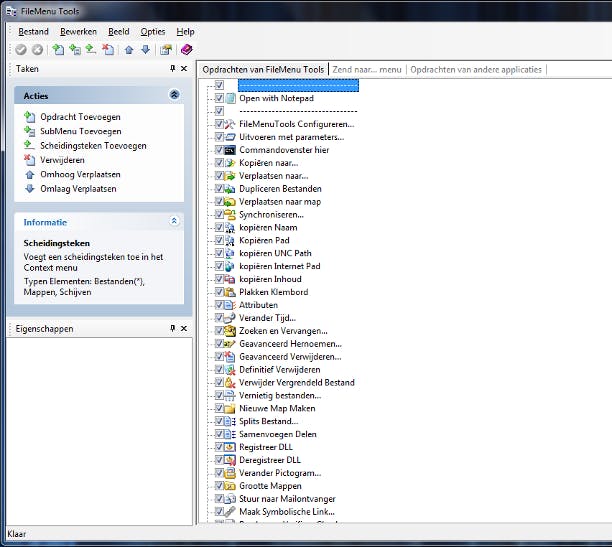612x547 pixels.
Task: Click the Grootte Mappen icon
Action: tap(231, 486)
